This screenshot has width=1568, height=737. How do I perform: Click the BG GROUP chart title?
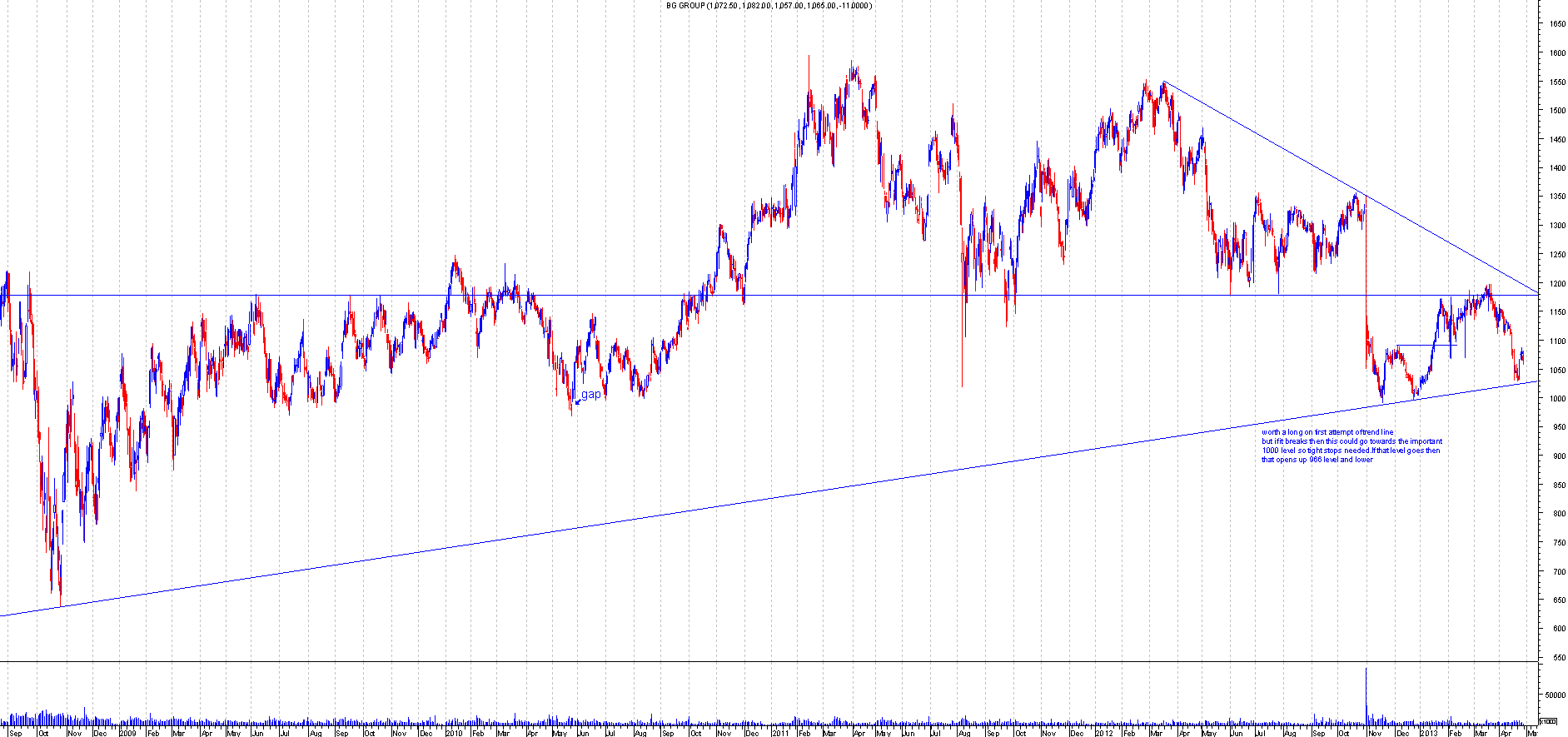point(769,6)
